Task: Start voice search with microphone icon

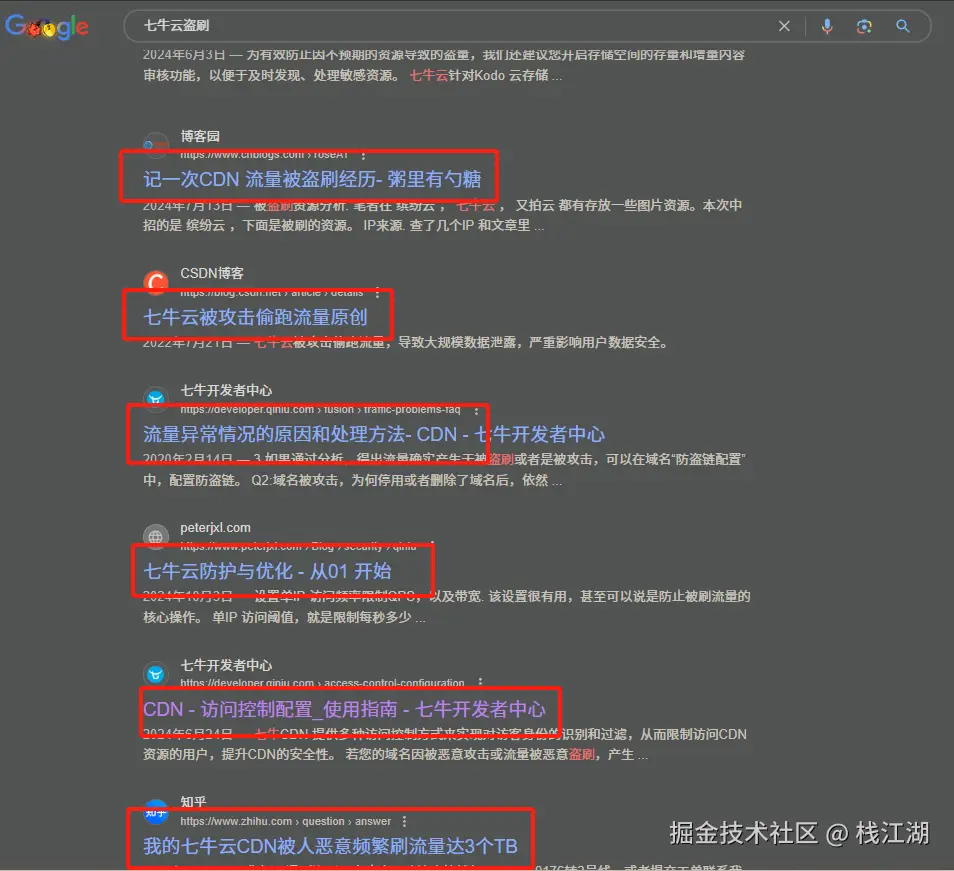Action: (826, 26)
